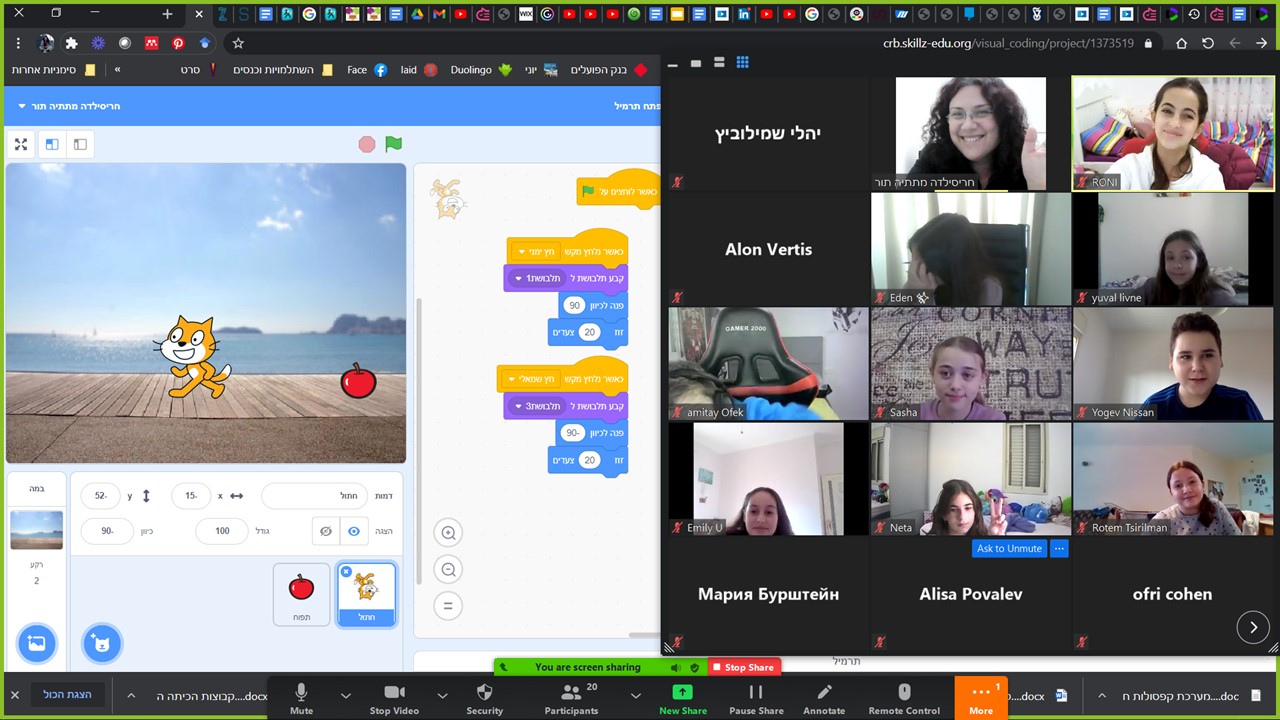Switch Zoom to grid gallery view icon
This screenshot has height=720, width=1280.
742,62
